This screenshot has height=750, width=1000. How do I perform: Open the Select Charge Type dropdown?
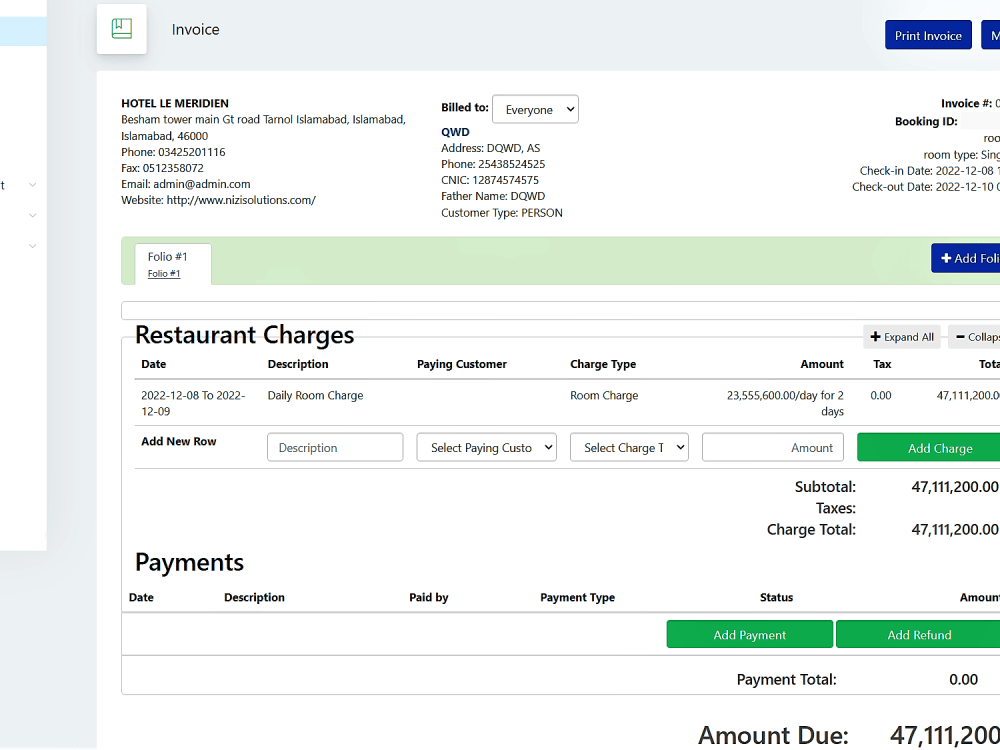coord(629,447)
